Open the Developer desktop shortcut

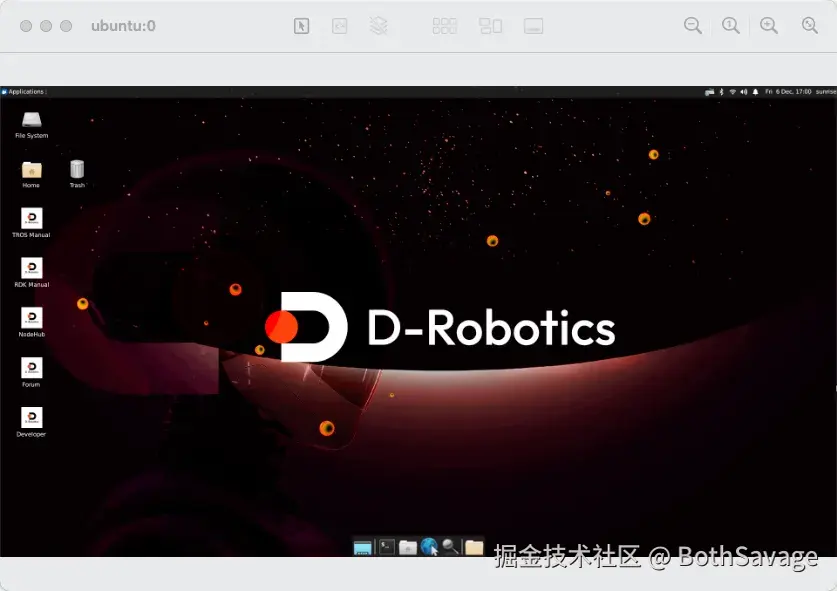[31, 422]
